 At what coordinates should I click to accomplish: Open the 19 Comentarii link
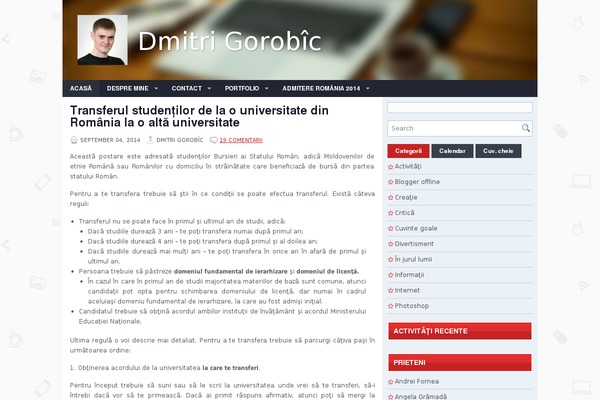click(x=241, y=140)
